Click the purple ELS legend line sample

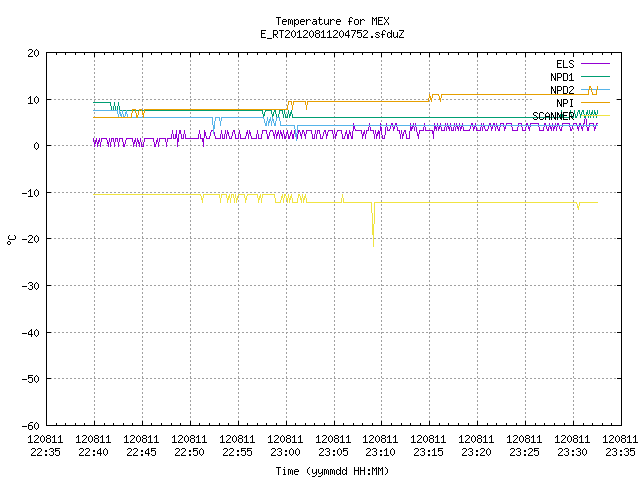click(x=595, y=64)
